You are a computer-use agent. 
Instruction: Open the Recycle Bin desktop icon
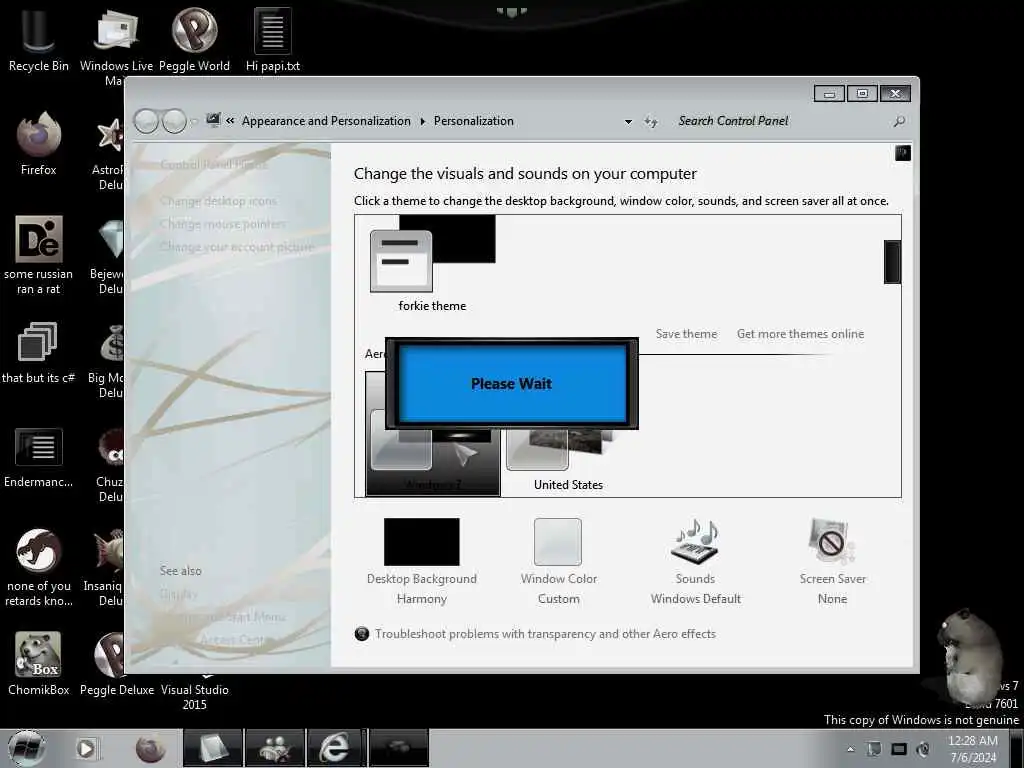(x=38, y=38)
